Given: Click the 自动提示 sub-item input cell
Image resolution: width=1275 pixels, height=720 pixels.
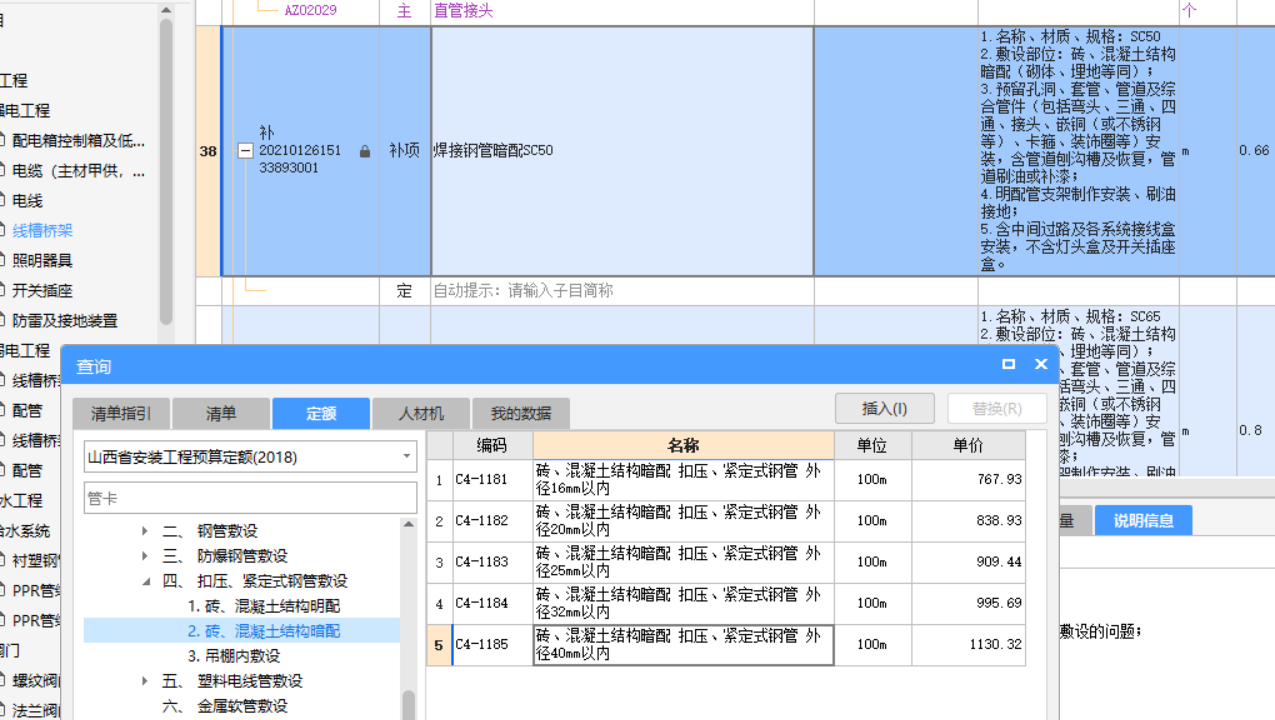Looking at the screenshot, I should pyautogui.click(x=622, y=291).
